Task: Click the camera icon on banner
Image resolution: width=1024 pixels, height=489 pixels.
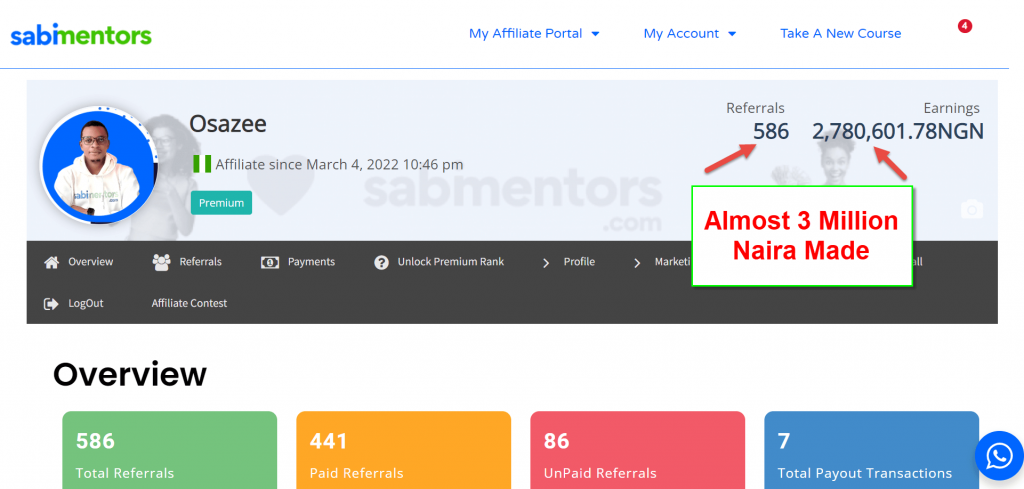Action: [x=971, y=209]
